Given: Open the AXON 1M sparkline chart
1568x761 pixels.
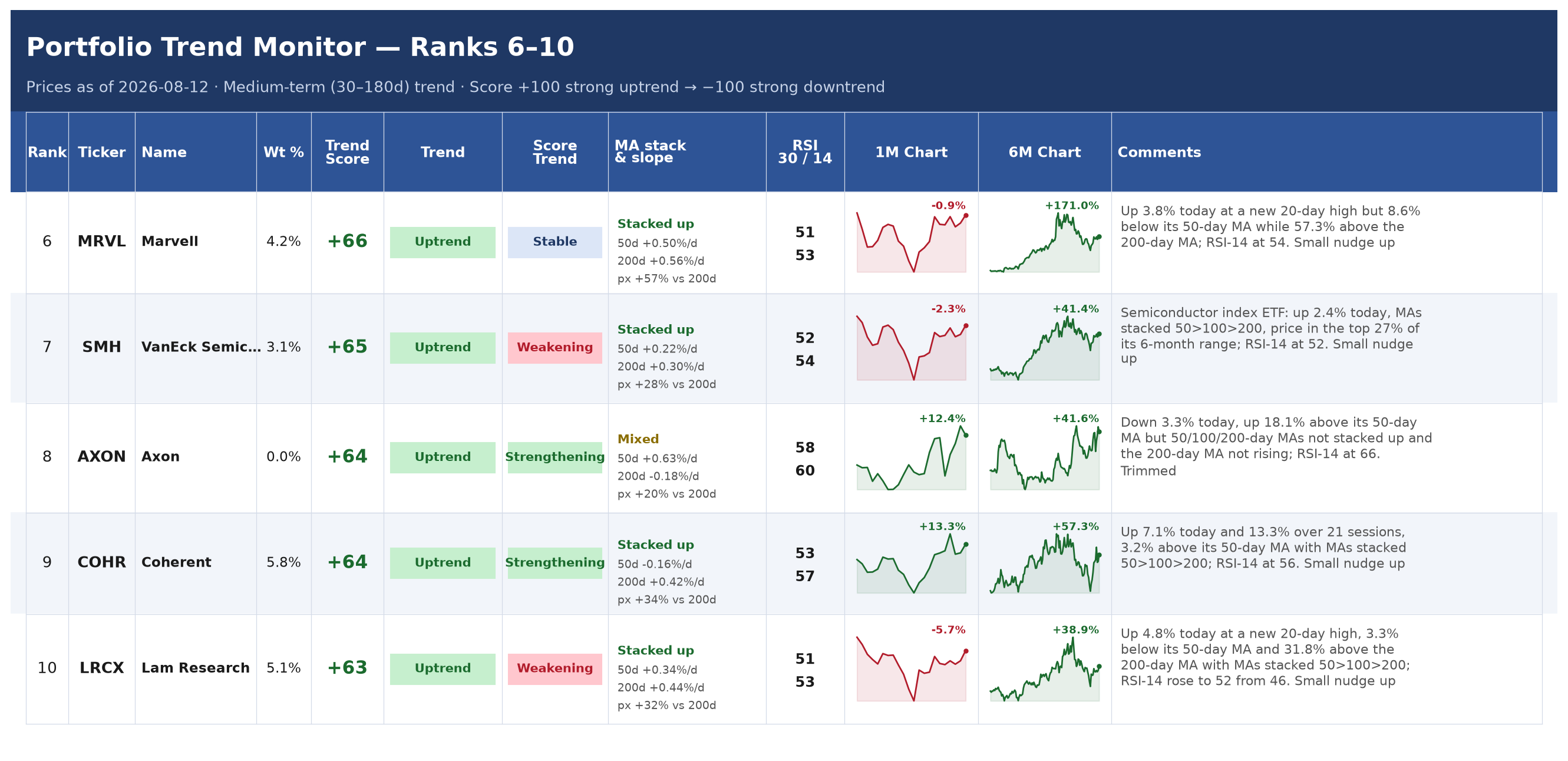Looking at the screenshot, I should 911,457.
